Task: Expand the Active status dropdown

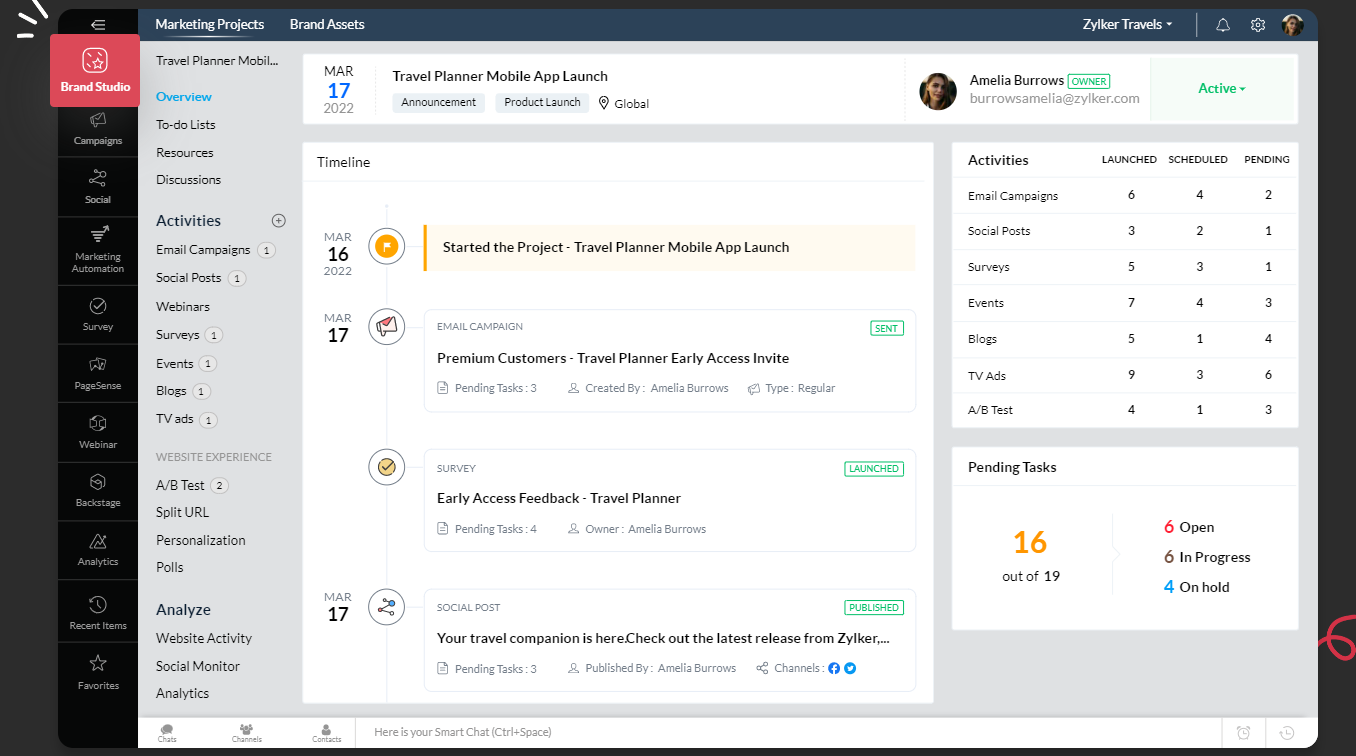Action: (x=1222, y=89)
